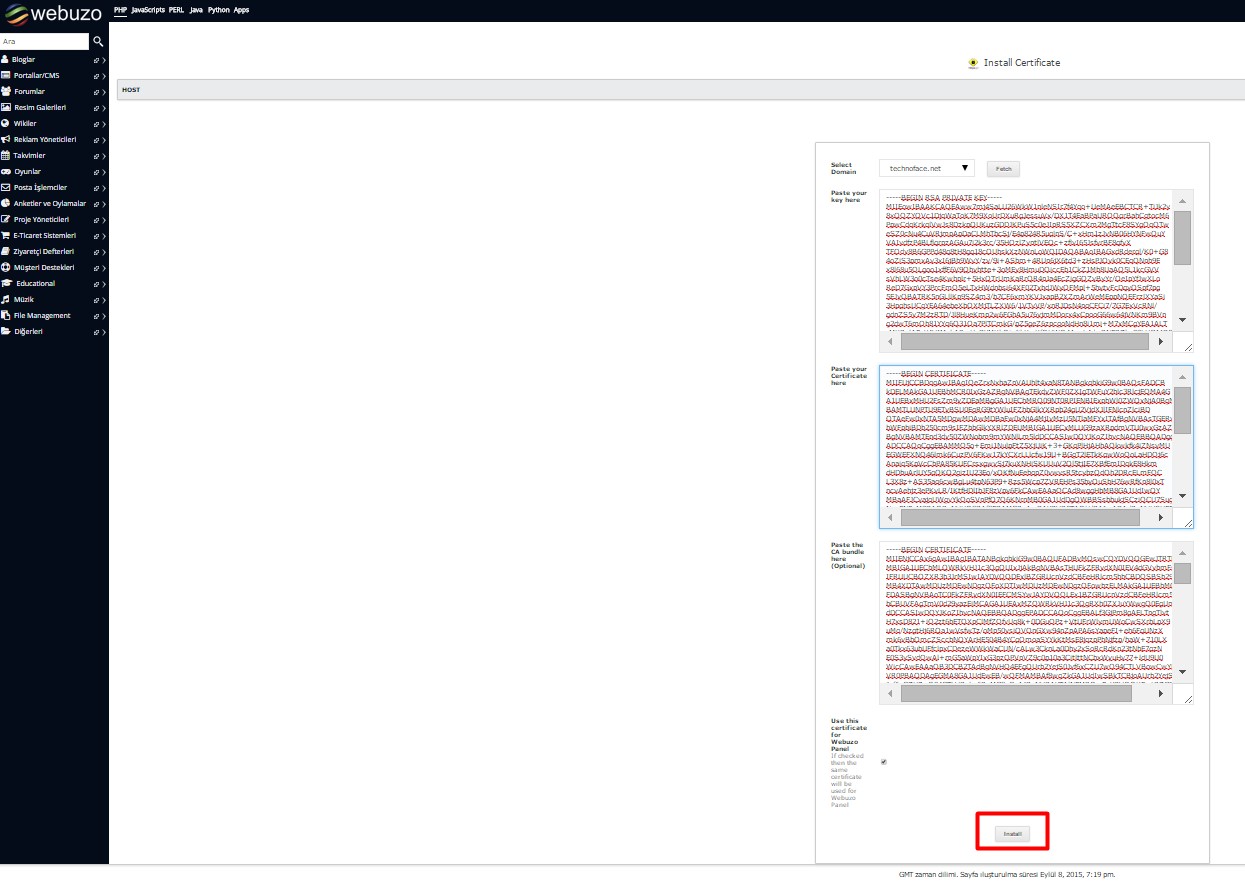Click the Posta İşlemciler envelope icon
The width and height of the screenshot is (1245, 886).
[5, 187]
